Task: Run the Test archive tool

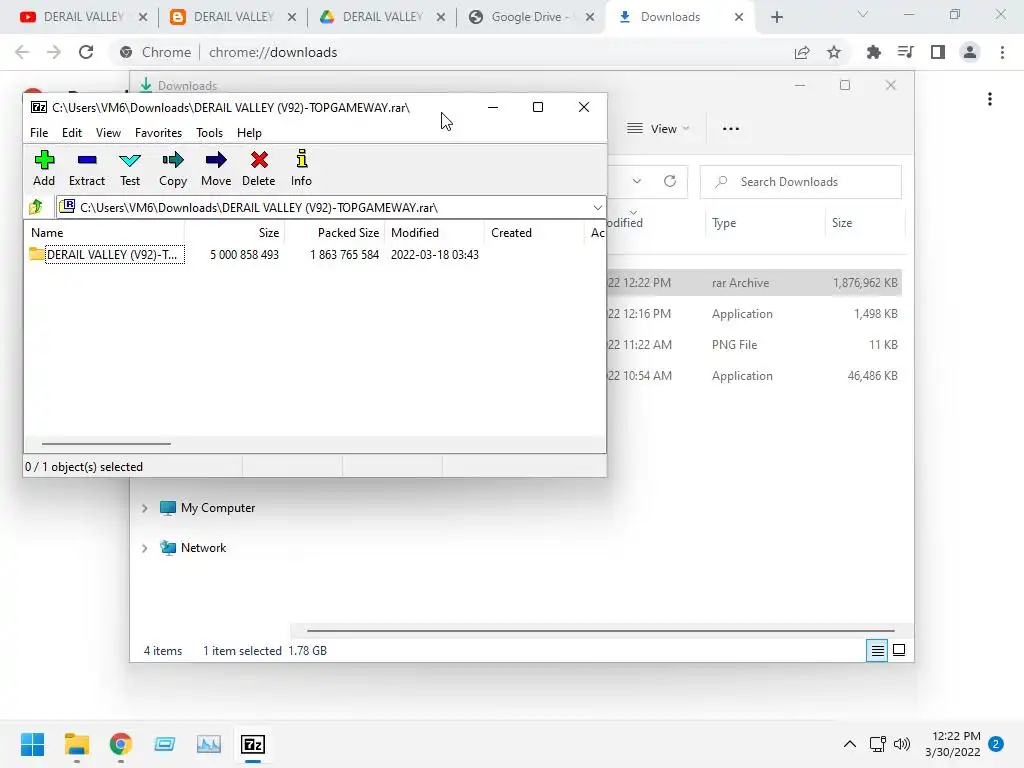Action: (x=130, y=168)
